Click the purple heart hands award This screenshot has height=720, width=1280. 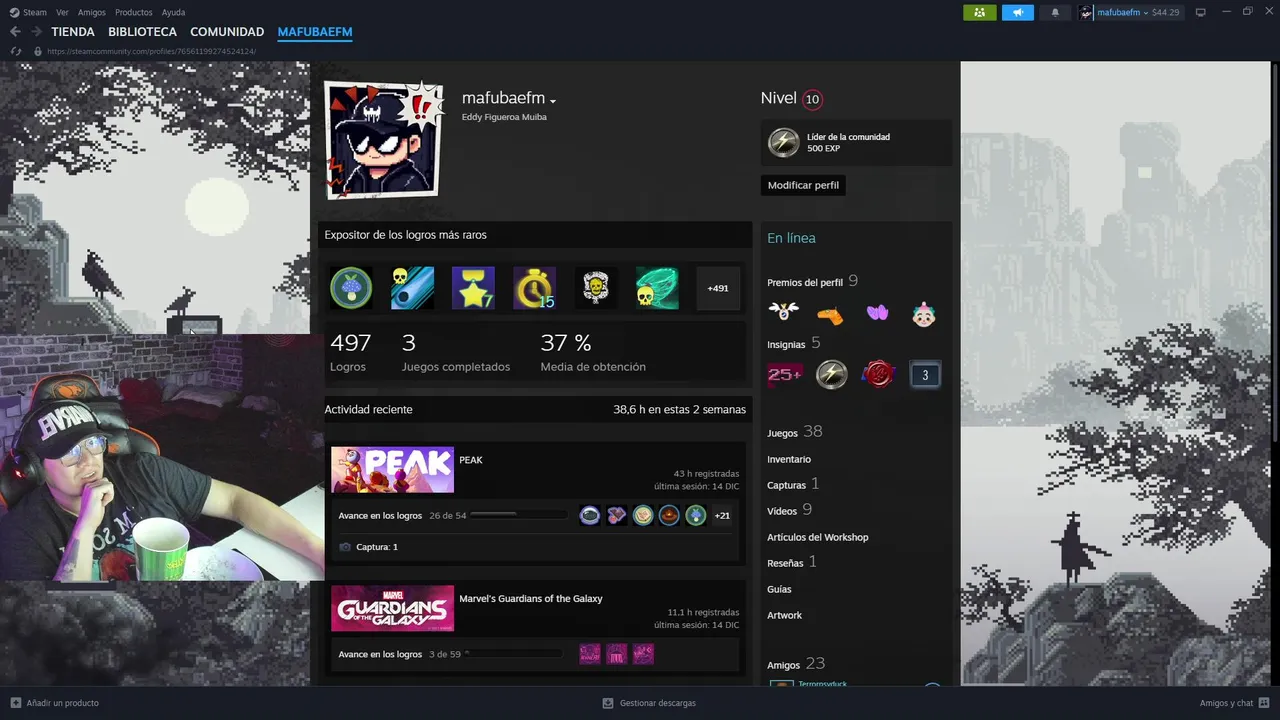(877, 313)
